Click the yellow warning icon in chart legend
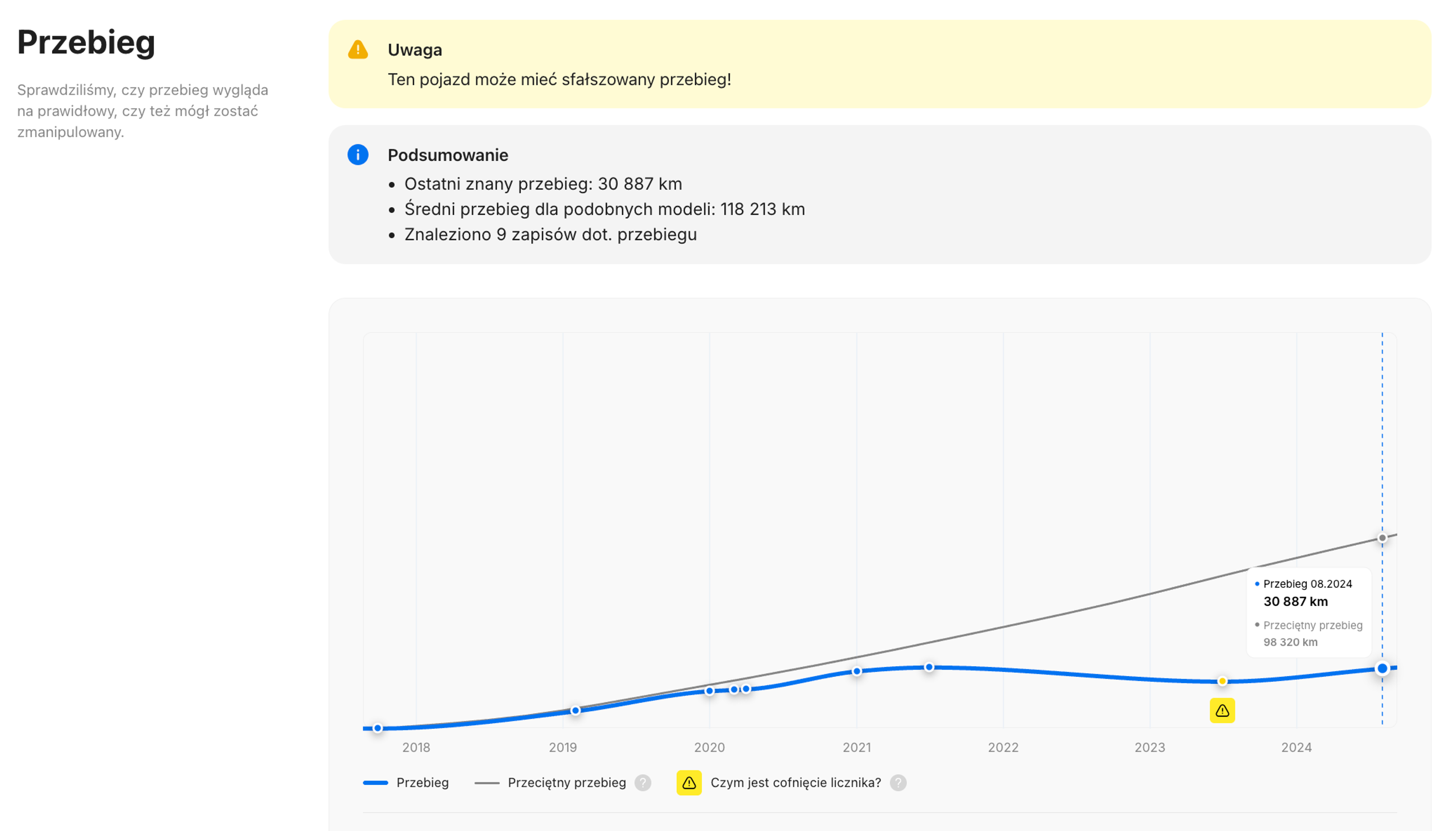The image size is (1456, 831). coord(689,782)
